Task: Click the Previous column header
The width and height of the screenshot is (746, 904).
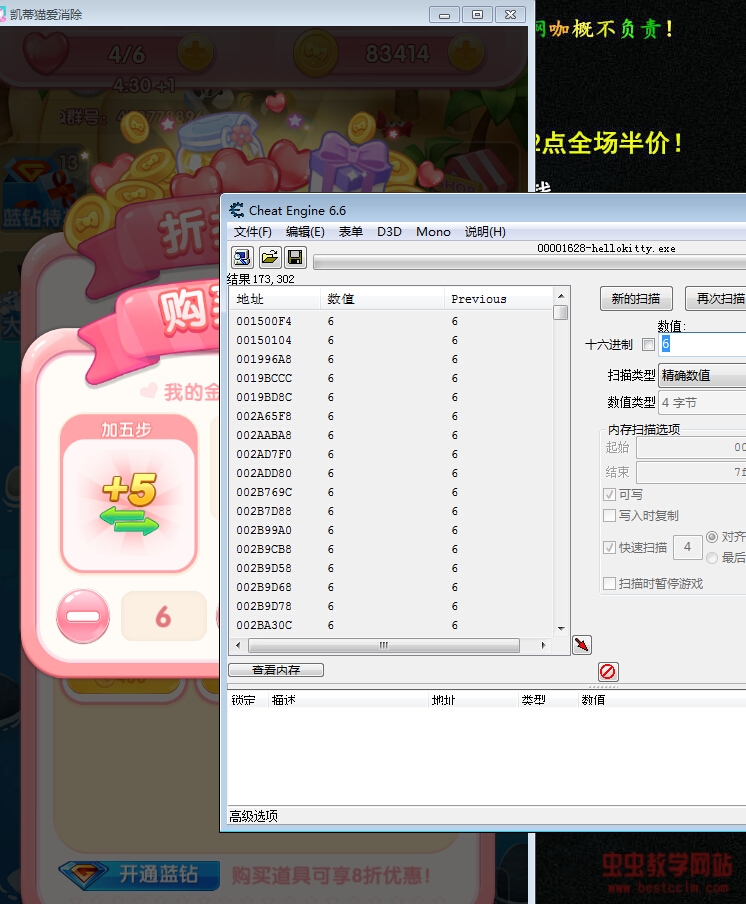Action: [x=499, y=299]
